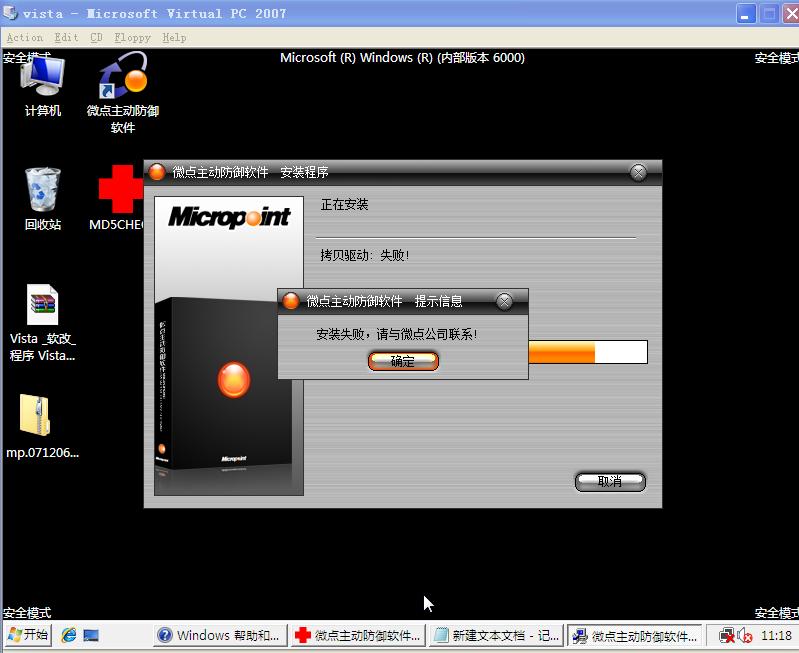Switch to the installer 微点主动防御软件 taskbar item
799x653 pixels.
coord(635,635)
